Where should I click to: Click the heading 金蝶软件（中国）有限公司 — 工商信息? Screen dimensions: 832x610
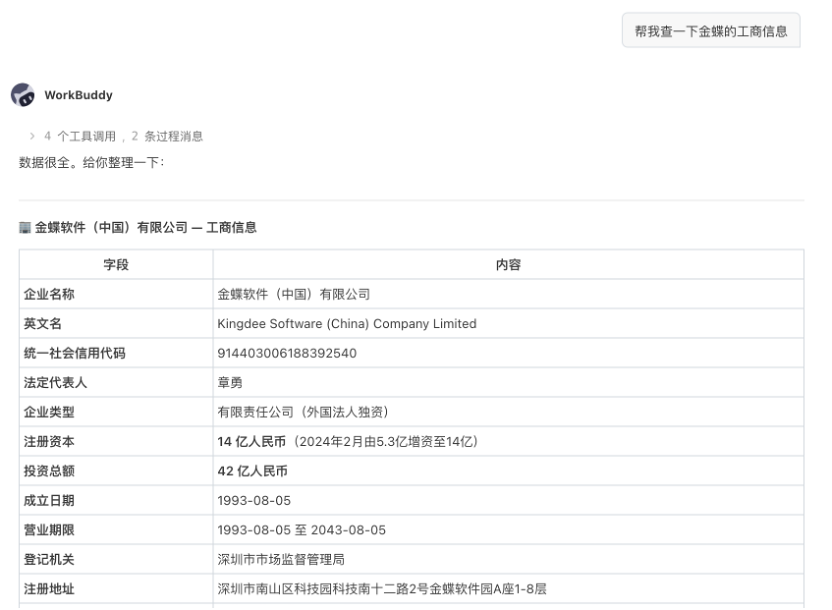point(146,228)
